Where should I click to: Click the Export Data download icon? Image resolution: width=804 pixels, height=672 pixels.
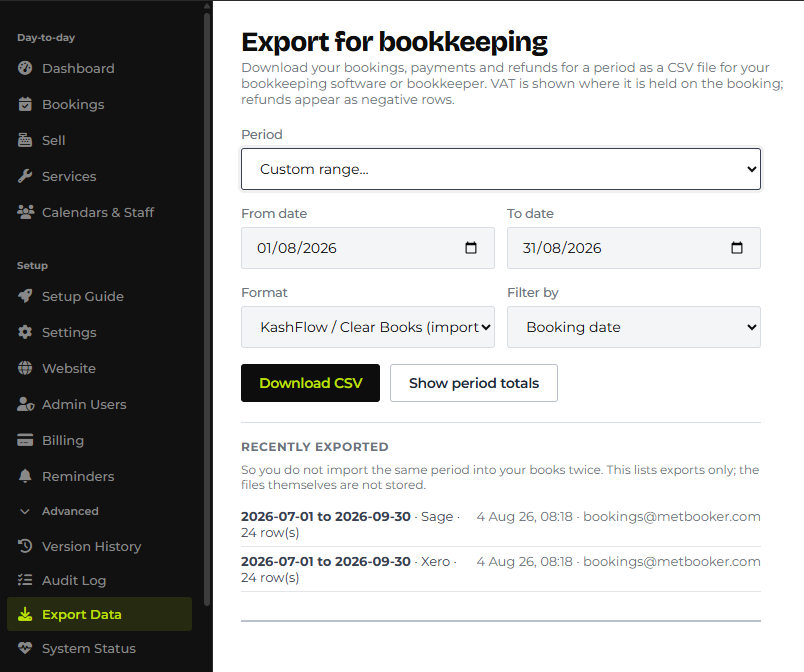click(x=25, y=614)
